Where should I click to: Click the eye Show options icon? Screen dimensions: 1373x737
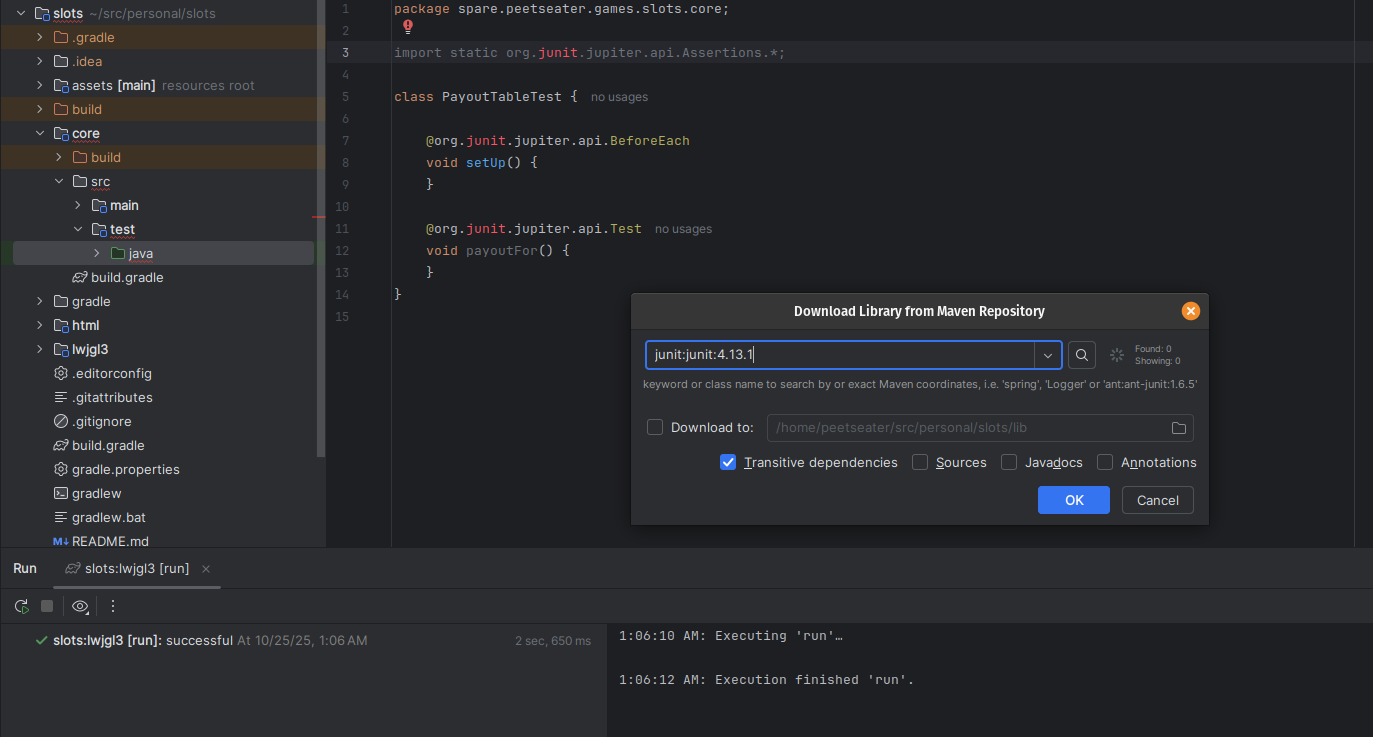tap(80, 606)
